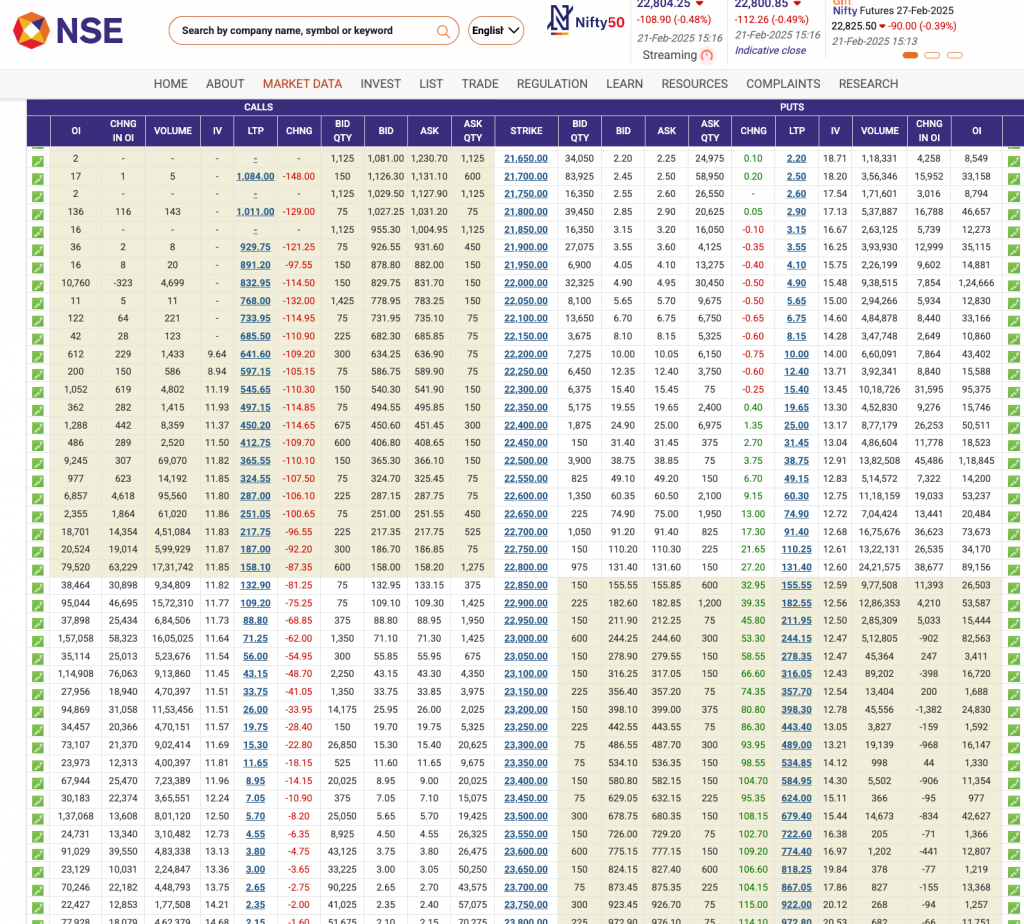Select second ticker carousel indicator dot
The width and height of the screenshot is (1024, 924).
coord(932,56)
